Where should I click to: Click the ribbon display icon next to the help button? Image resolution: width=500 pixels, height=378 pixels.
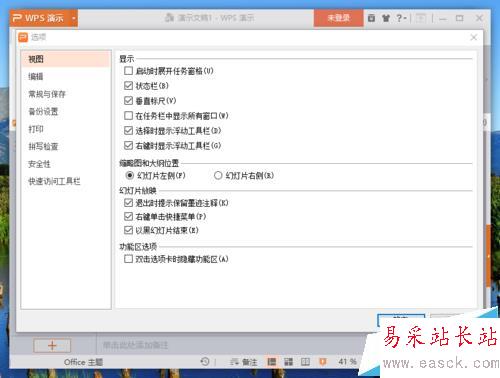[421, 18]
